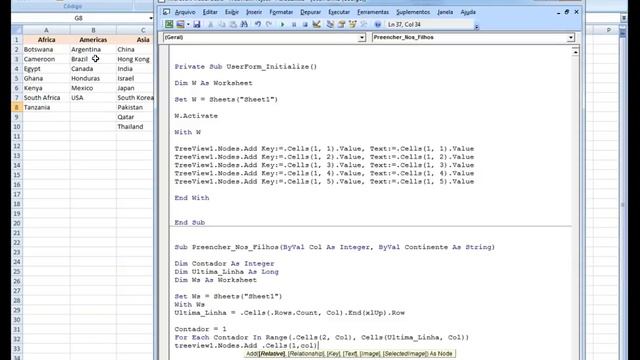Expand the (Geral) object dropdown
This screenshot has width=640, height=360.
(362, 38)
